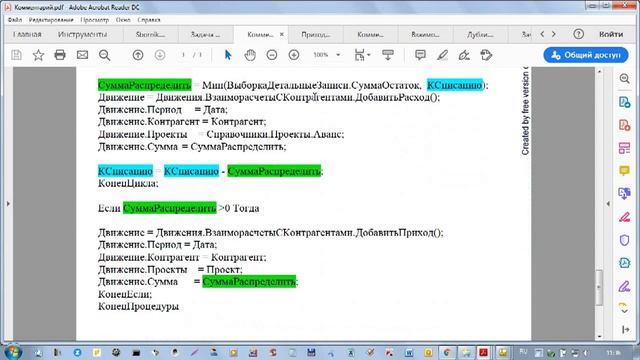Open the sign document tool
Screen dimensions: 640x360
coord(464,55)
